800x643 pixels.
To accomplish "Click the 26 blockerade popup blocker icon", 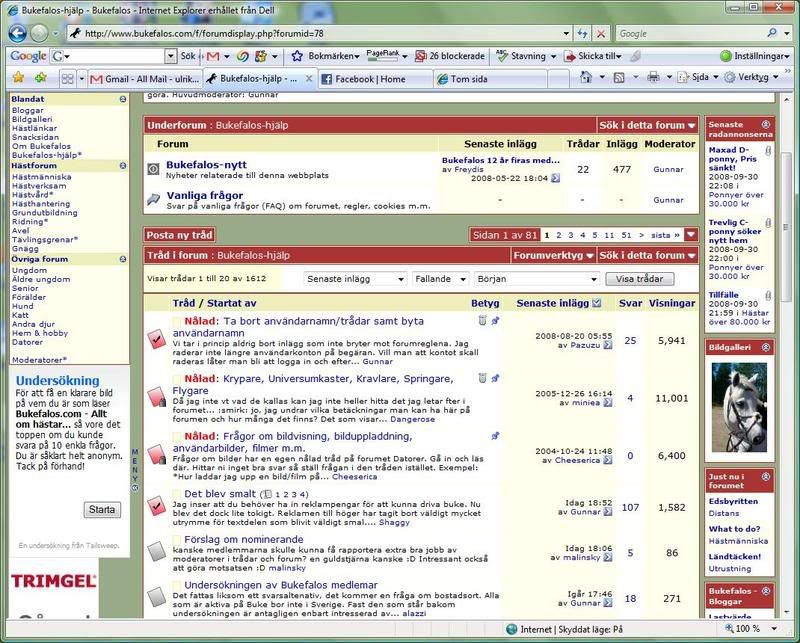I will click(x=420, y=56).
